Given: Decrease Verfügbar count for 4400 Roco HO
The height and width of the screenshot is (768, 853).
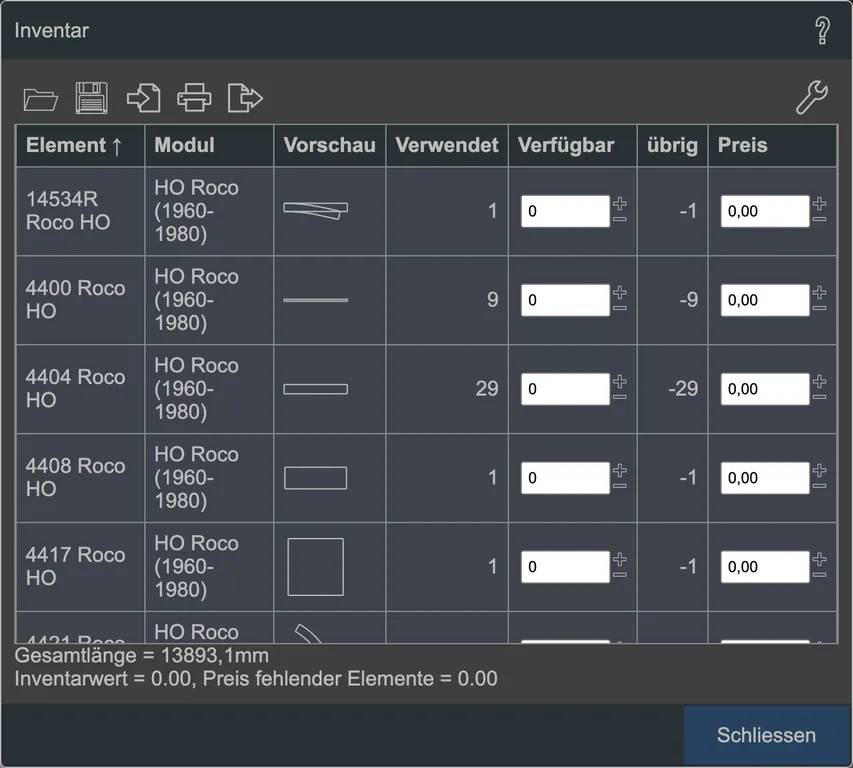Looking at the screenshot, I should 620,308.
